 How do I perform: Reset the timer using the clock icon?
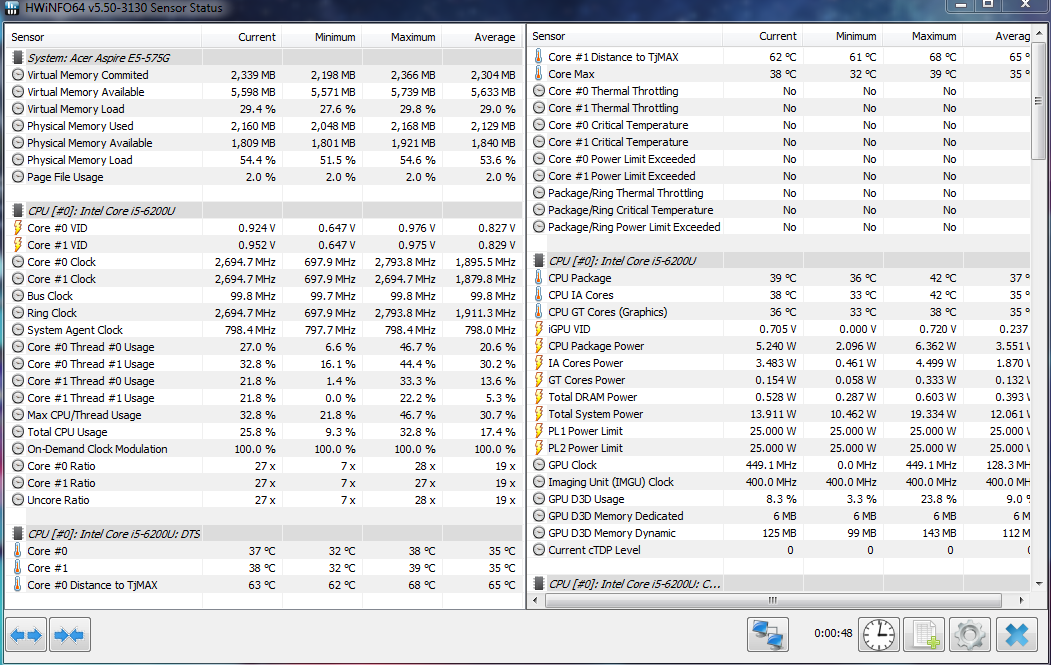[x=878, y=634]
